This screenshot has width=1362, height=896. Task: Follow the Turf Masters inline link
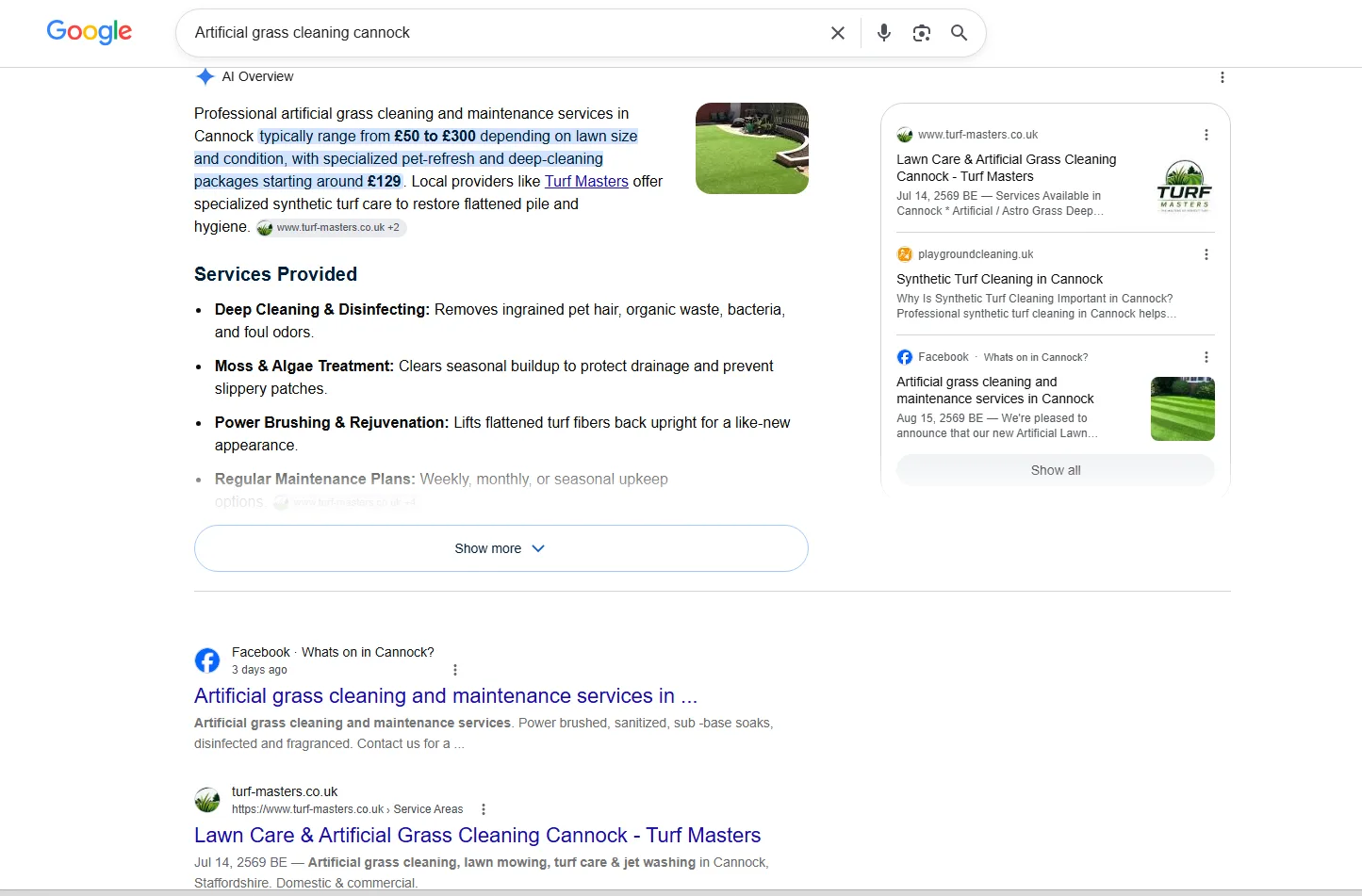click(586, 181)
